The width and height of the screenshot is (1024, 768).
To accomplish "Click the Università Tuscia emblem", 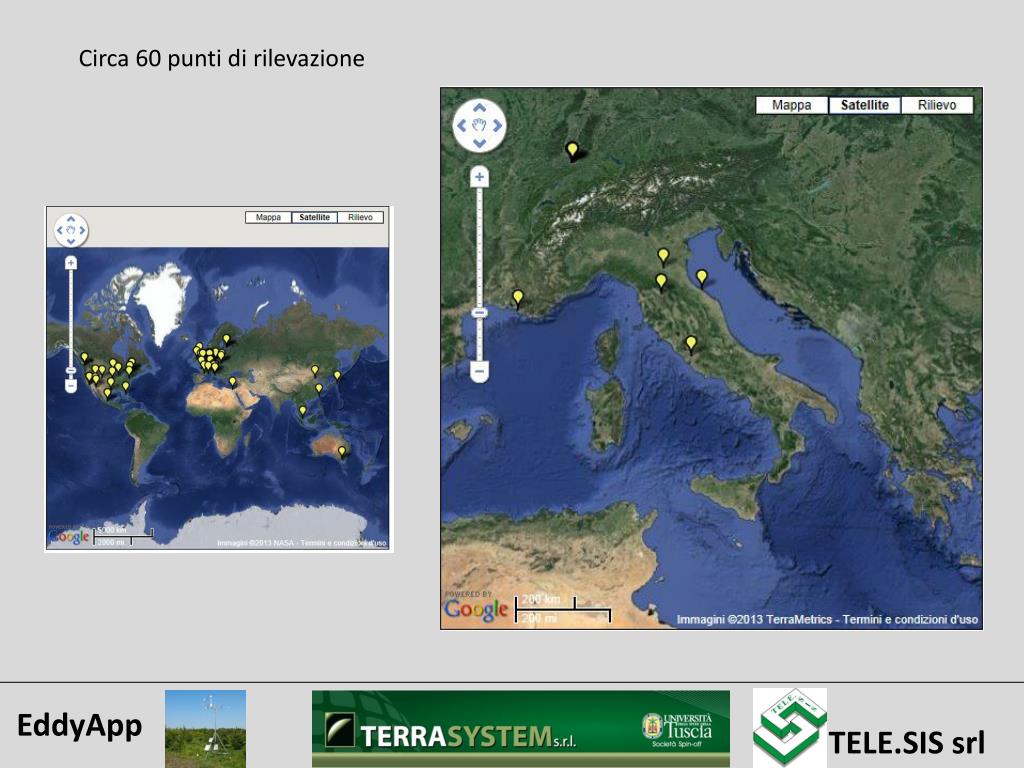I will pyautogui.click(x=652, y=726).
